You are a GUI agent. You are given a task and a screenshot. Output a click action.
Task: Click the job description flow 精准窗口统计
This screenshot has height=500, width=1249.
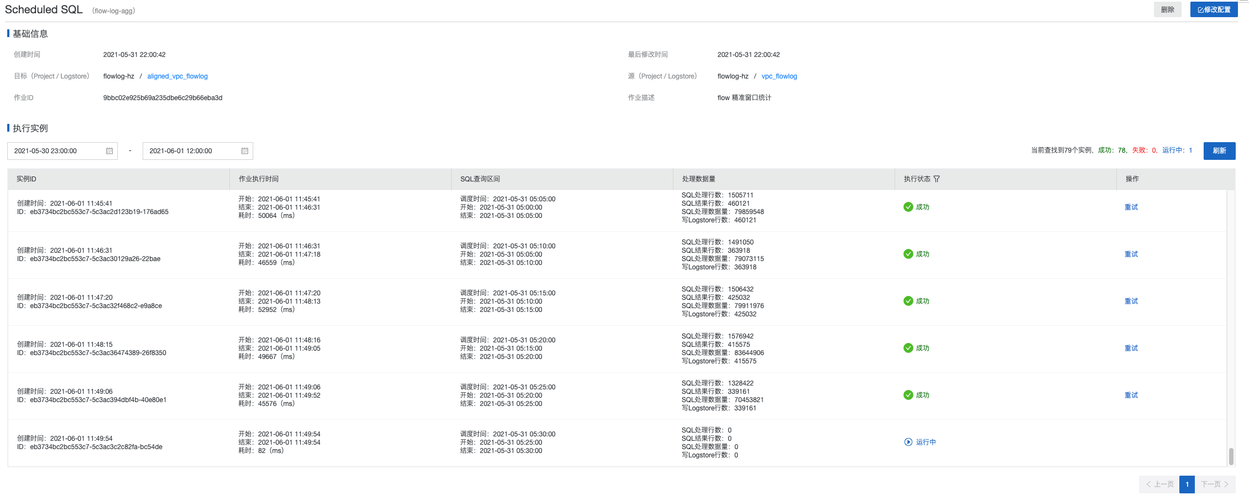click(x=744, y=98)
